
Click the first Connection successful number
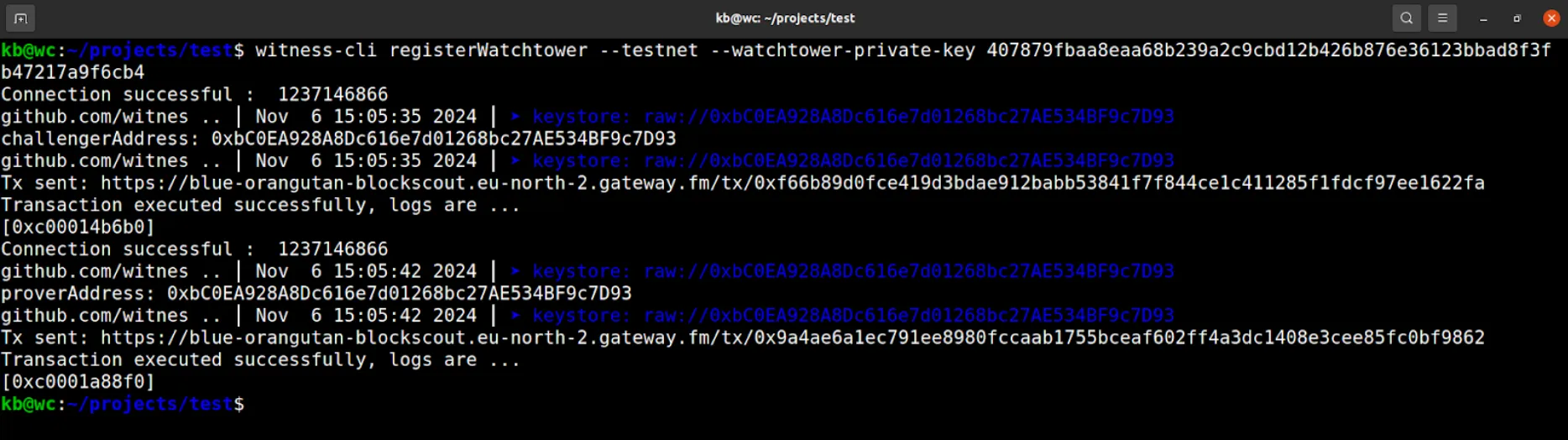pos(332,94)
